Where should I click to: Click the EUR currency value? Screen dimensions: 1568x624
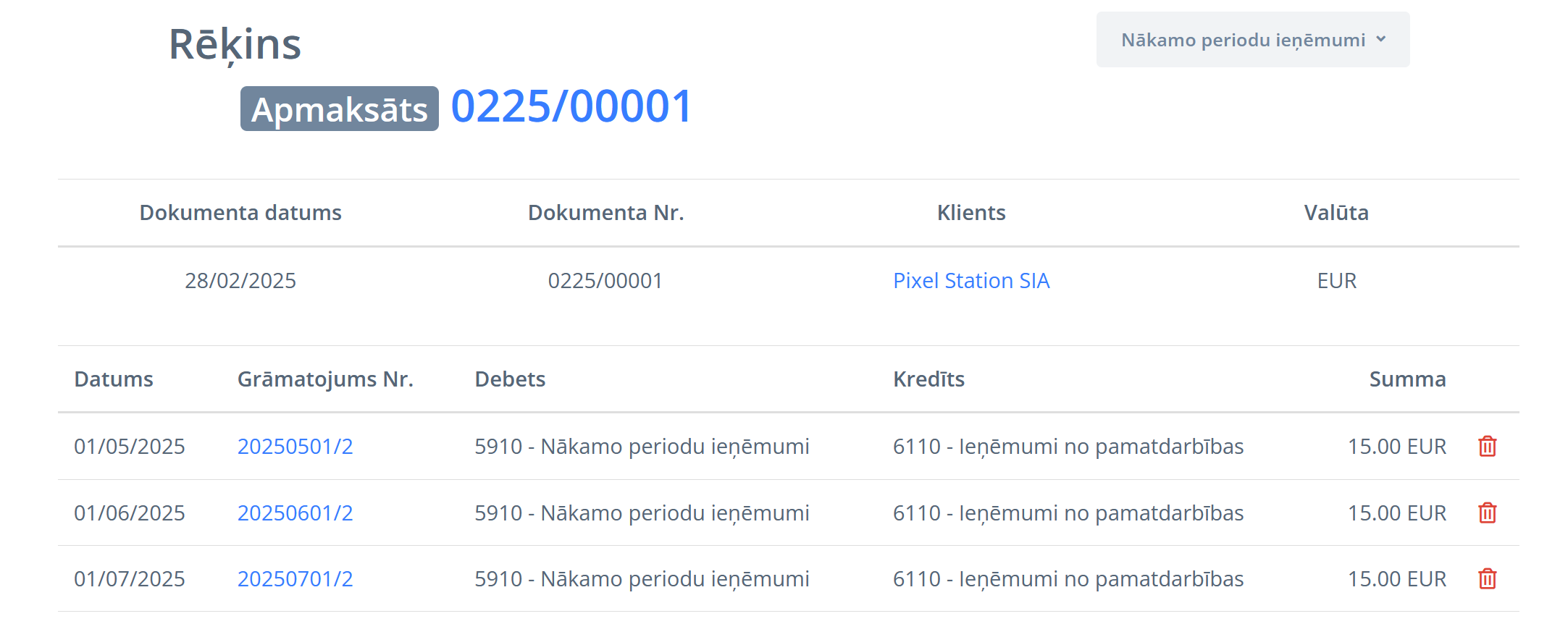1336,281
